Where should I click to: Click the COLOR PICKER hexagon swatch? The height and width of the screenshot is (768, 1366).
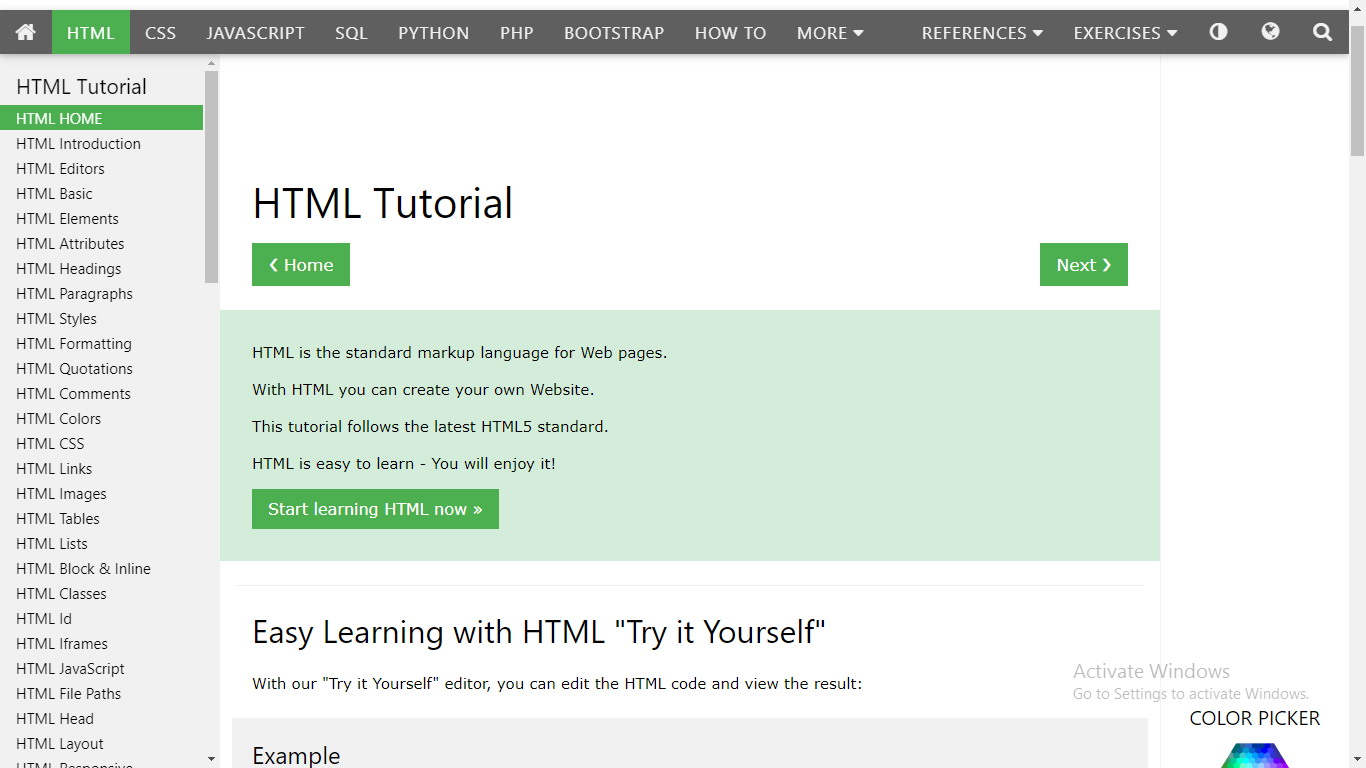point(1255,755)
